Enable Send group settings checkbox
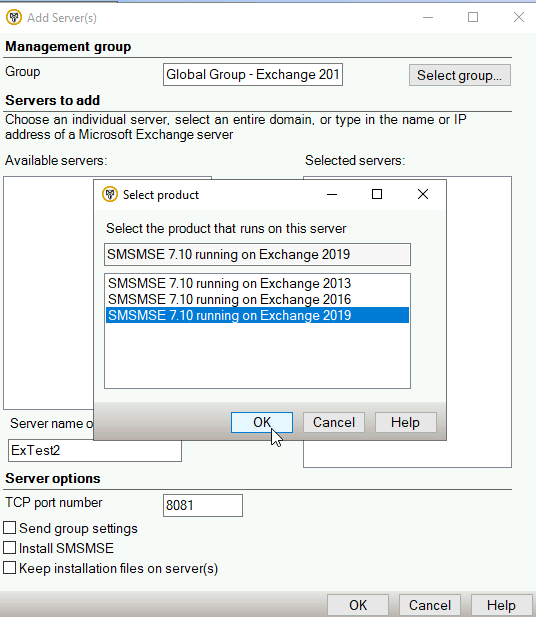Viewport: 536px width, 617px height. [x=9, y=528]
